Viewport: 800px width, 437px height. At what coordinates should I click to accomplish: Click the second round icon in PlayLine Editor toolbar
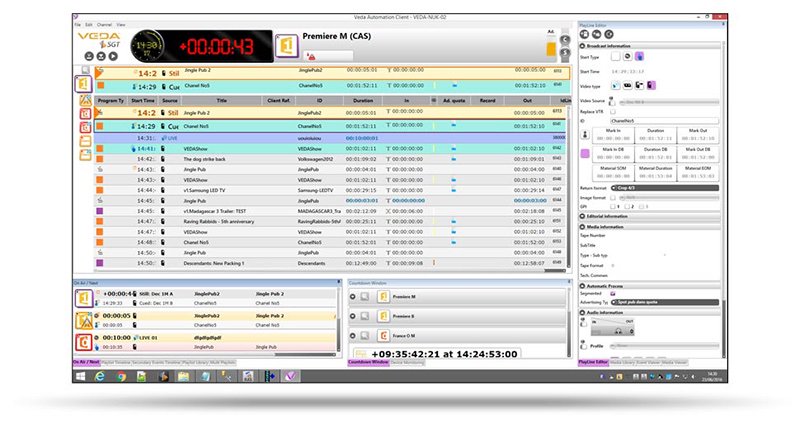pos(596,34)
